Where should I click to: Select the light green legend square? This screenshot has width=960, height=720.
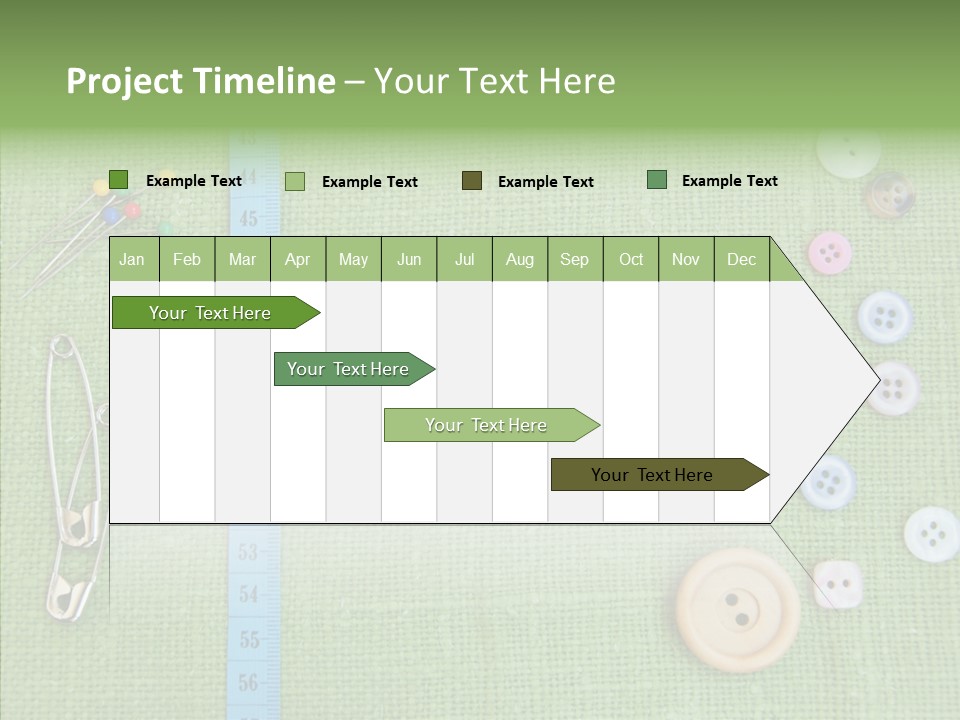(x=294, y=181)
